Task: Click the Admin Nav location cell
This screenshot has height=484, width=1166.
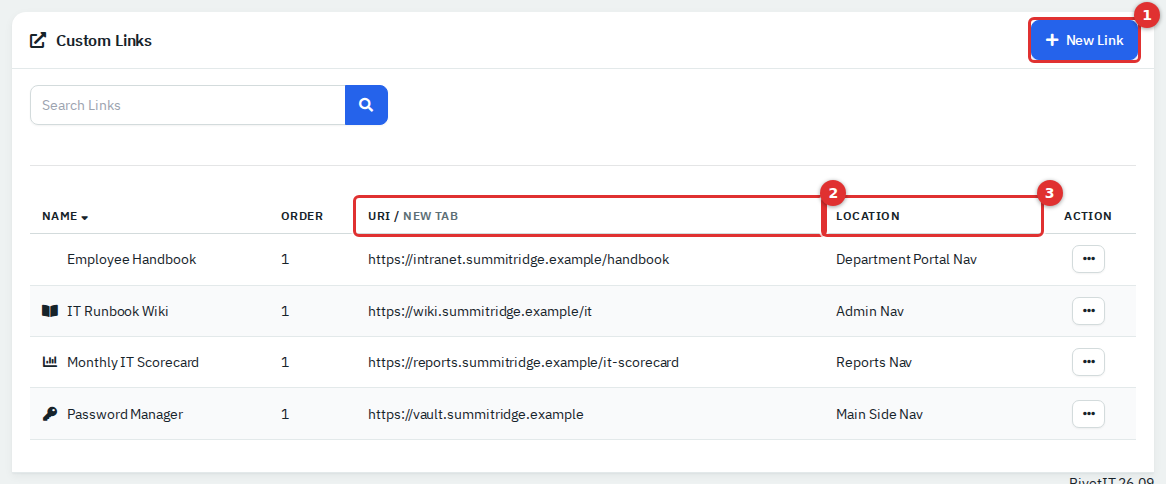Action: (870, 311)
